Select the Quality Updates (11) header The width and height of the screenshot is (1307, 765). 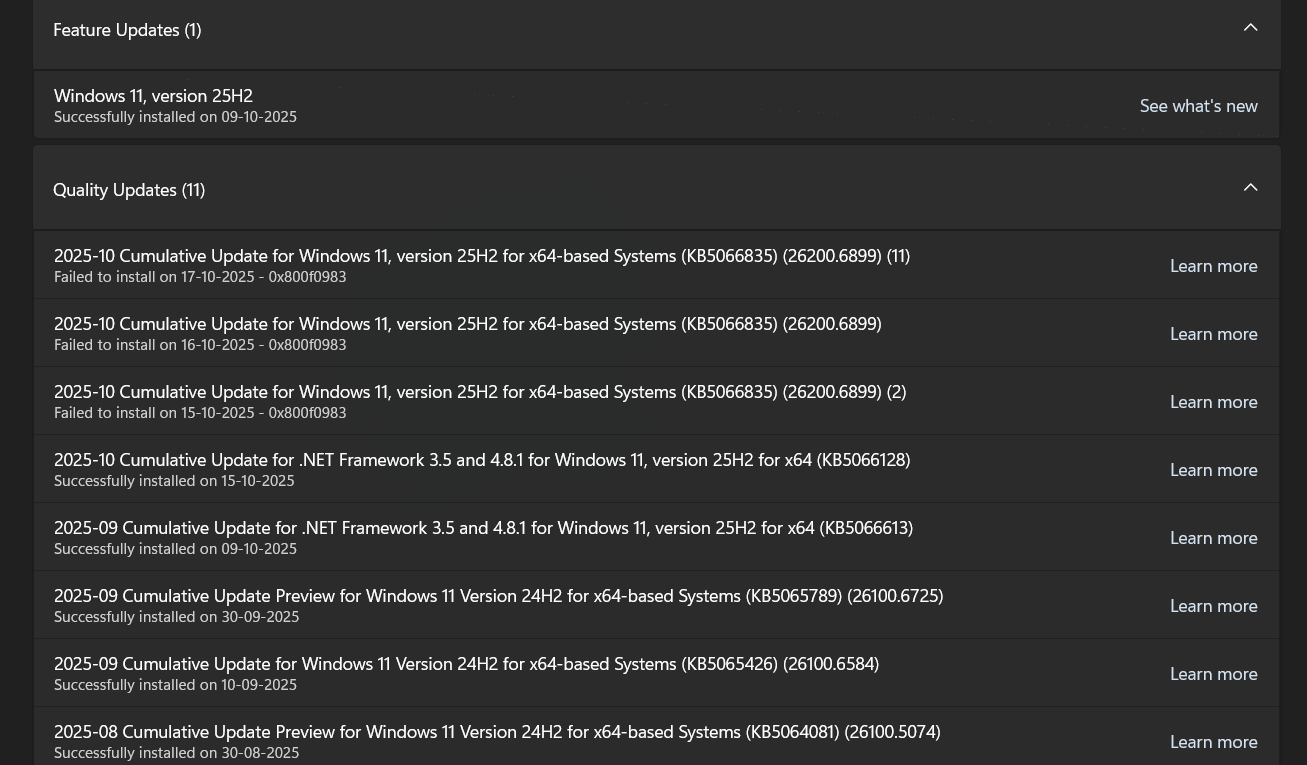(x=129, y=190)
